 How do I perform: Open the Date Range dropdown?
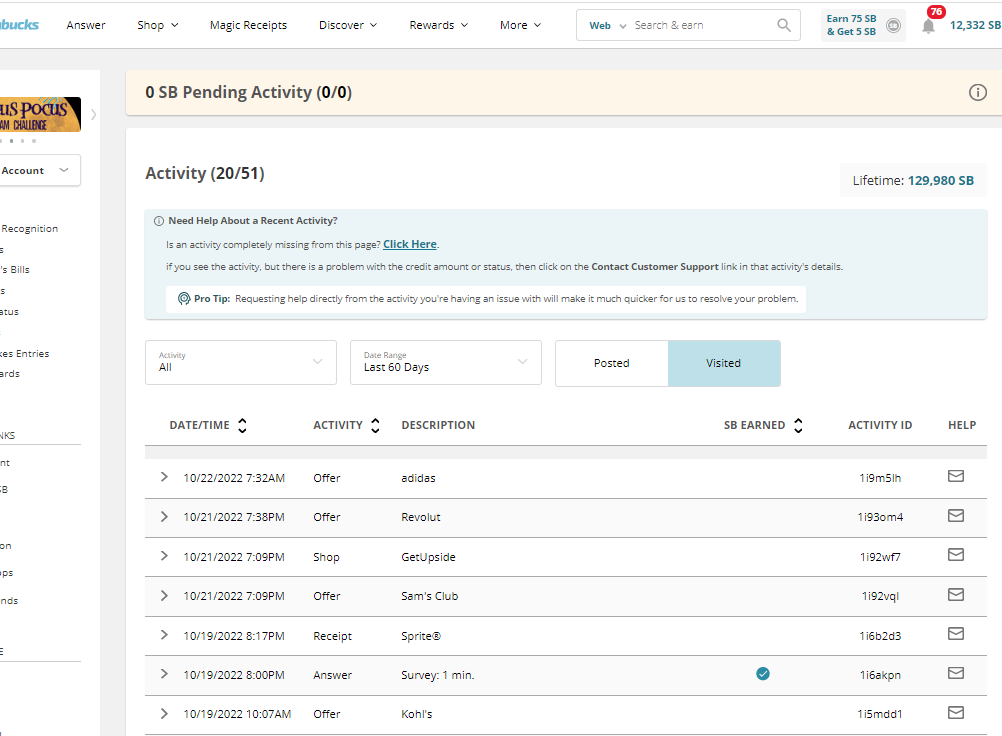[x=445, y=362]
